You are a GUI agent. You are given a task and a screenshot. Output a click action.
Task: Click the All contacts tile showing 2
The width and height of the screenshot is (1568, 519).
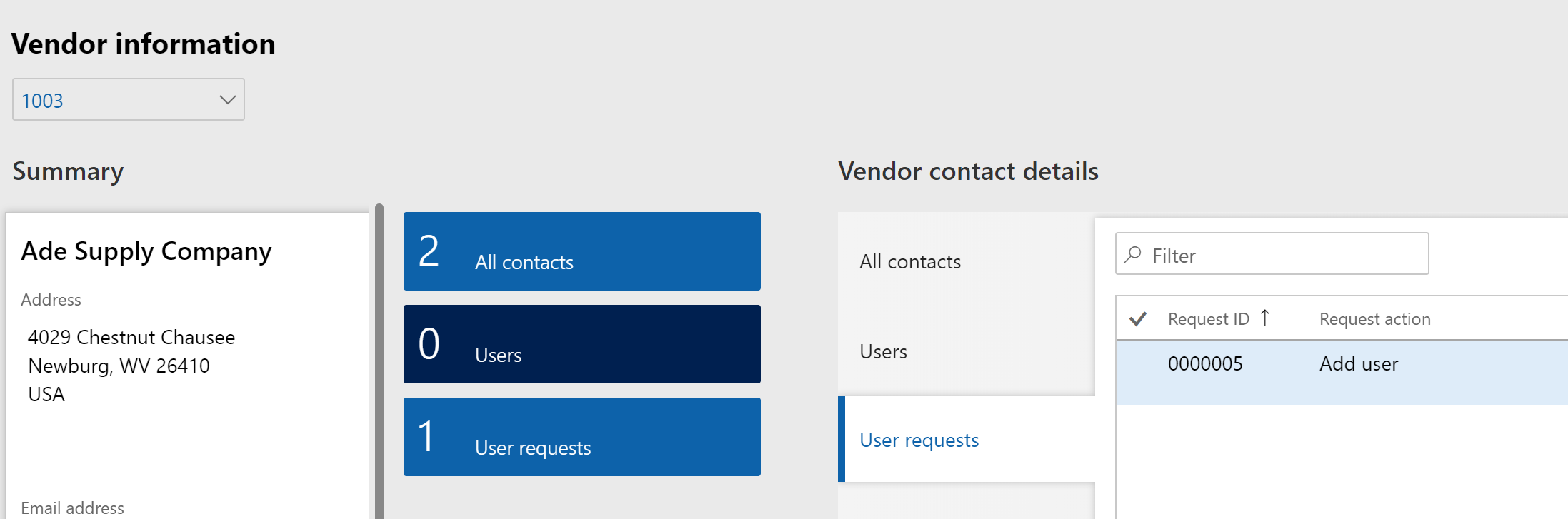pos(581,251)
